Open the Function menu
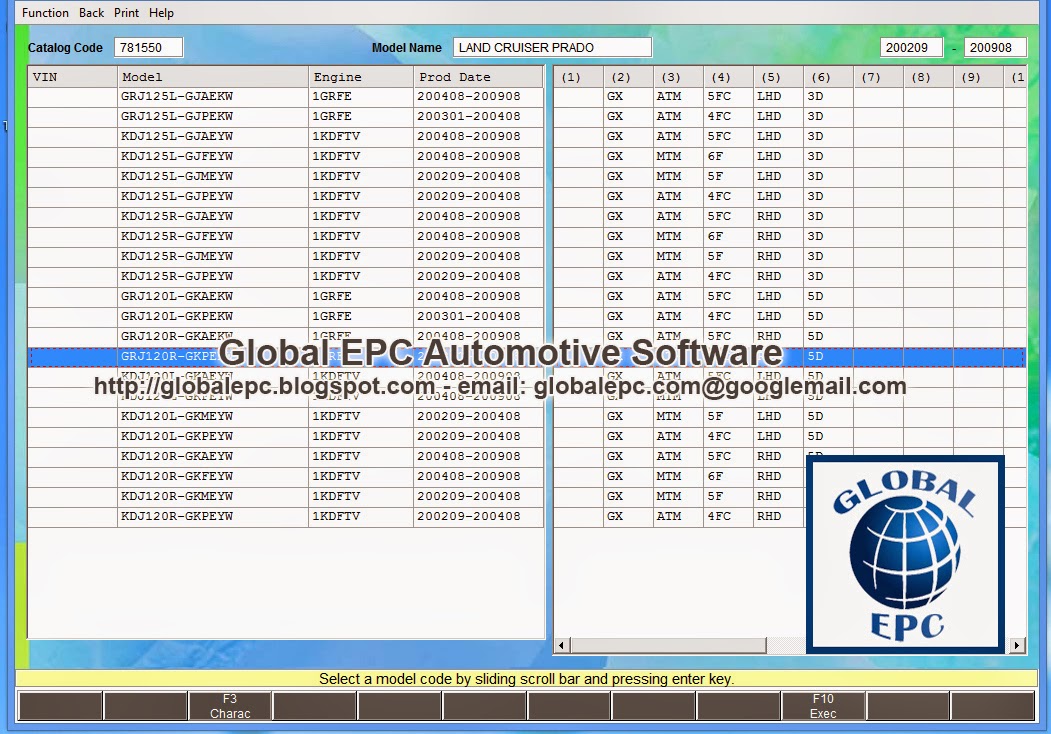1051x734 pixels. pos(45,13)
